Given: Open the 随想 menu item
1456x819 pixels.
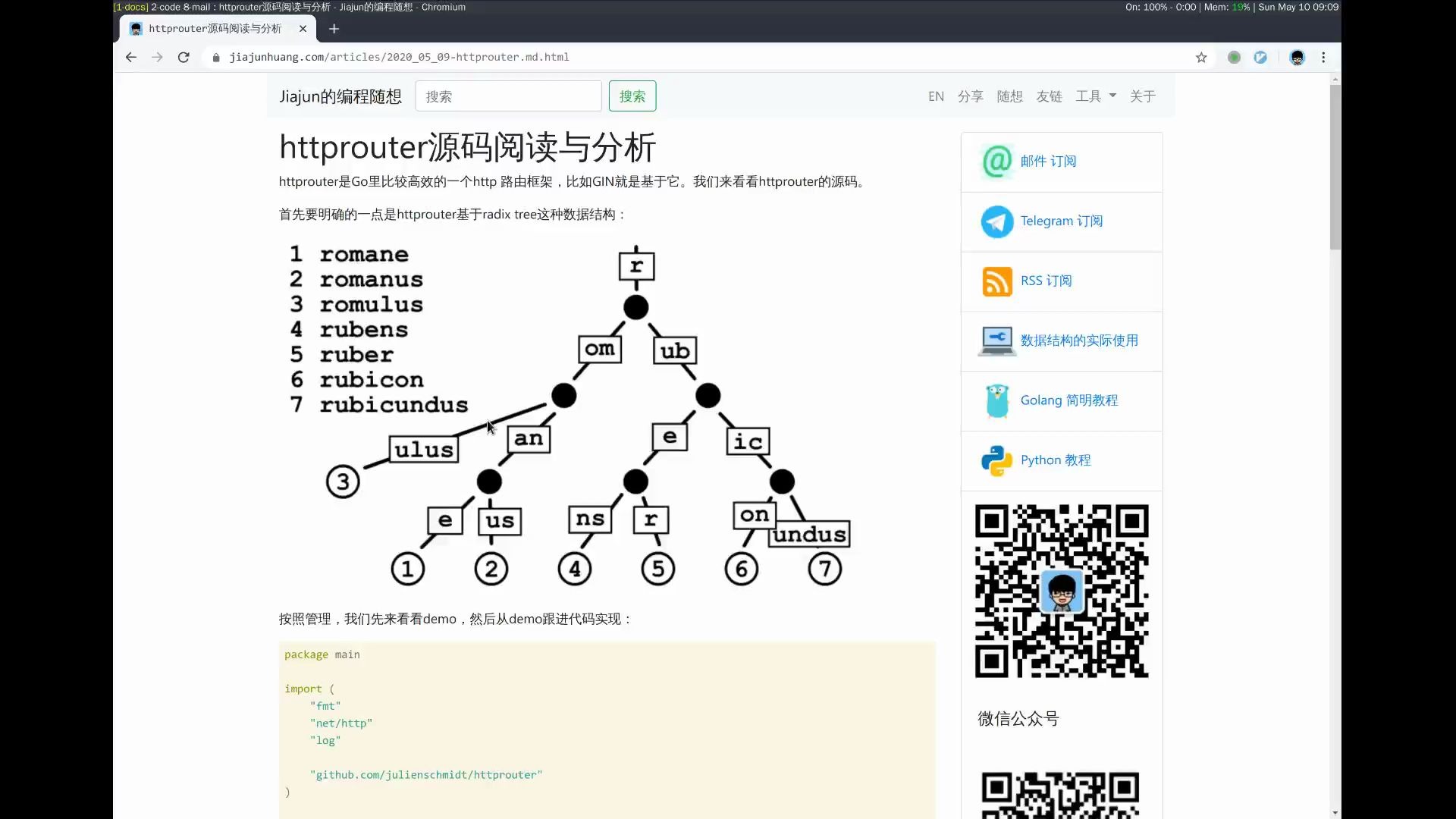Looking at the screenshot, I should [1009, 96].
